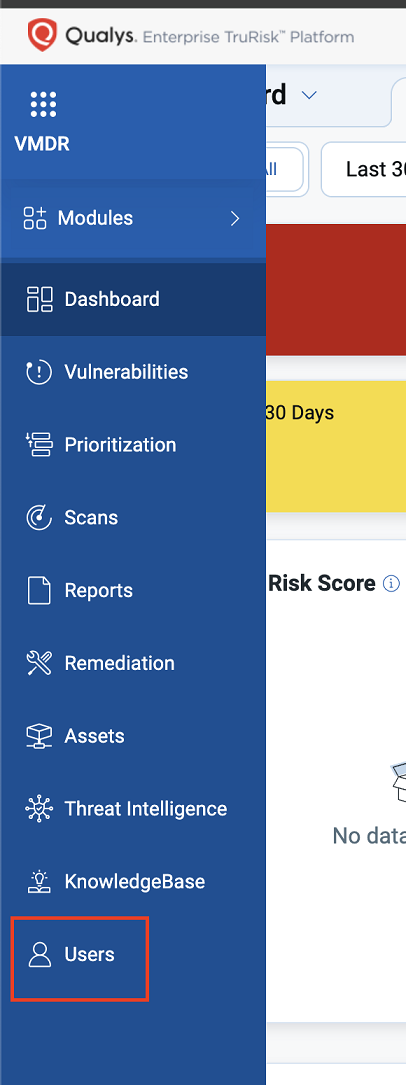This screenshot has width=406, height=1085.
Task: Click the Prioritization list icon
Action: coord(39,444)
